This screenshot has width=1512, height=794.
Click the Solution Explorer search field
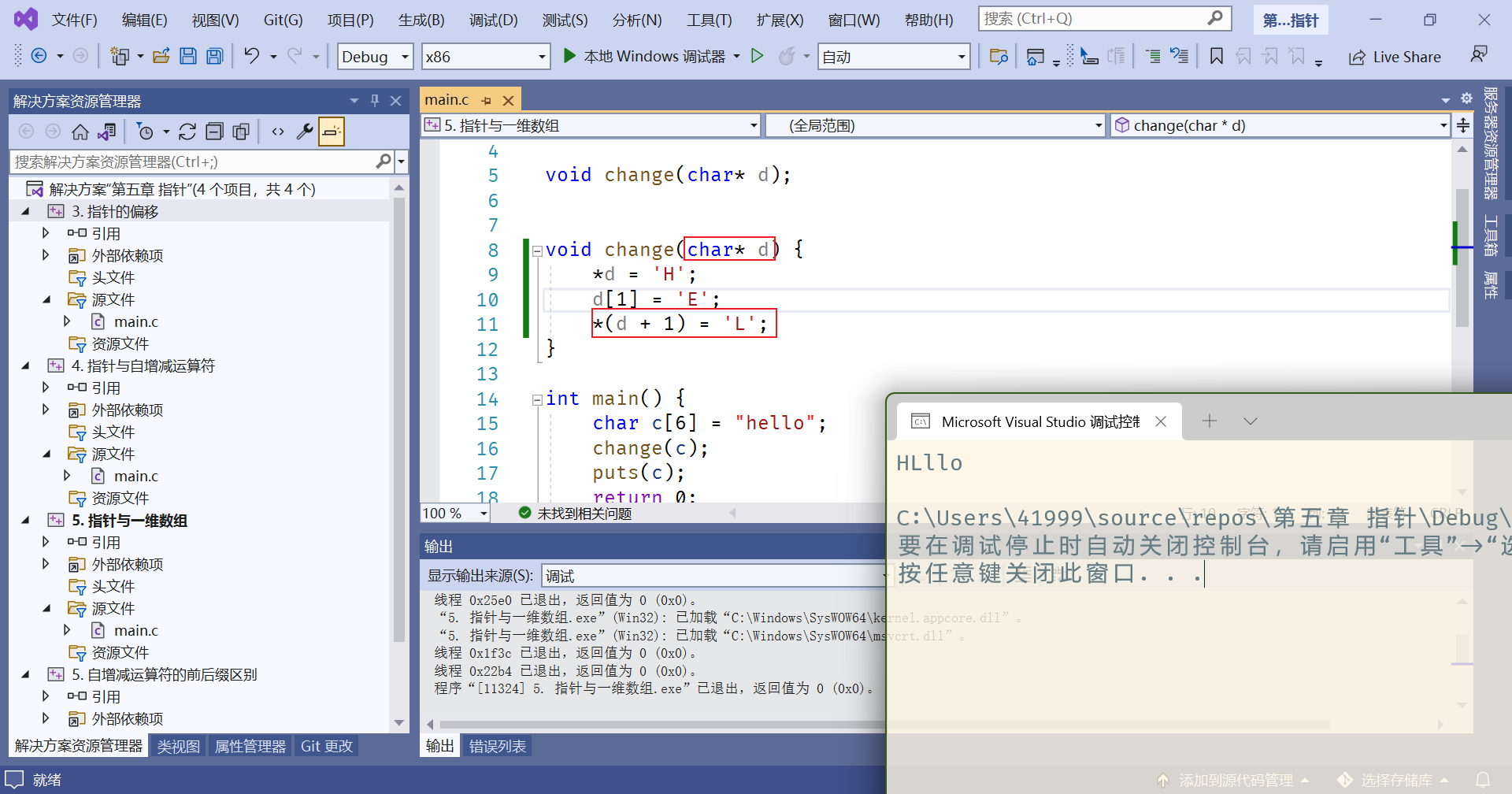click(202, 161)
